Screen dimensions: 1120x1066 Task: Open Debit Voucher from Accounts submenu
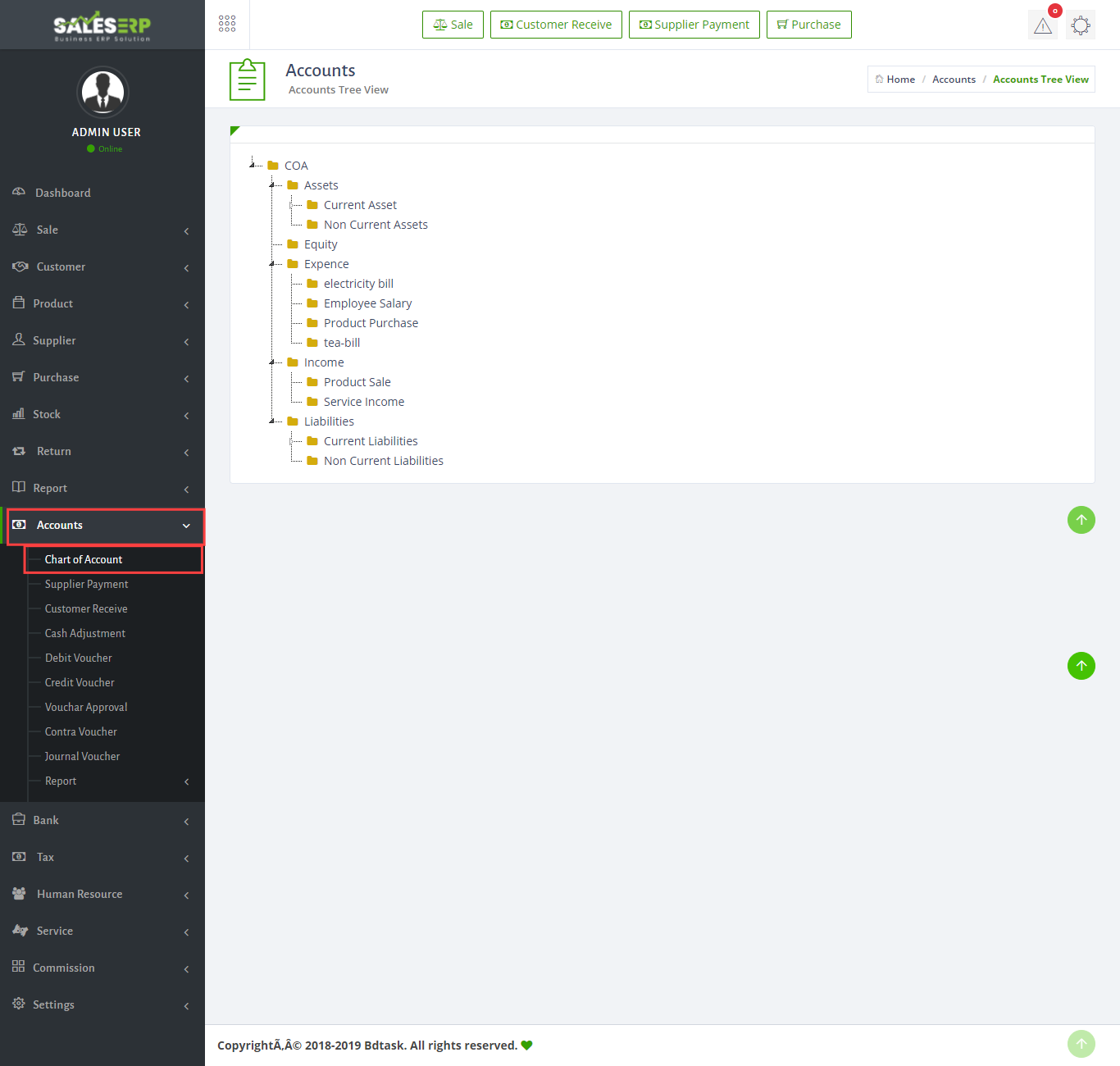[79, 658]
